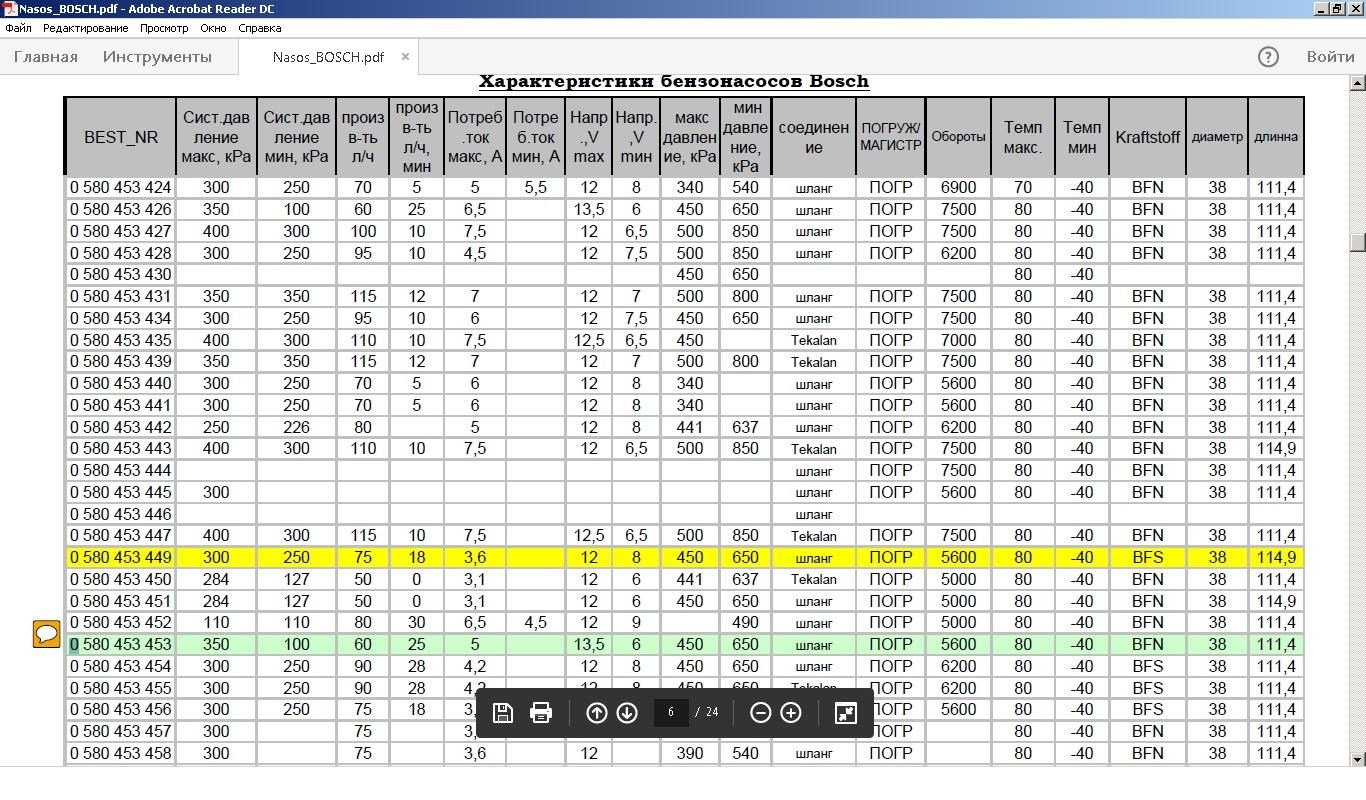Zoom out with the minus icon
1366x800 pixels.
[760, 713]
